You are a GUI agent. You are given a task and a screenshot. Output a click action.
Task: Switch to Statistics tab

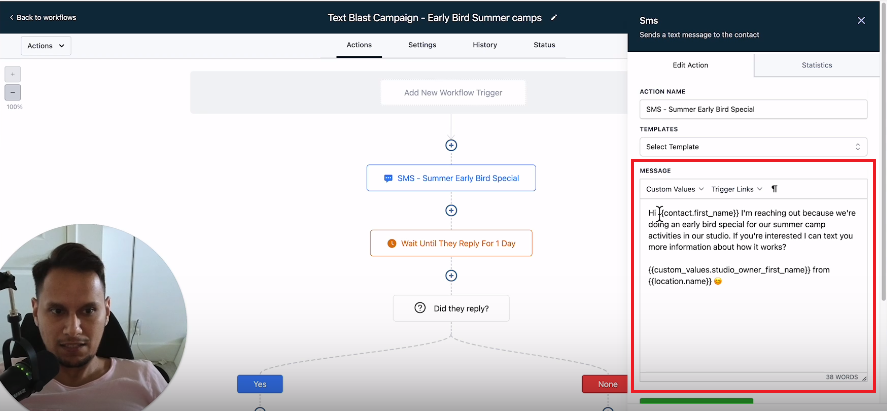click(x=816, y=65)
